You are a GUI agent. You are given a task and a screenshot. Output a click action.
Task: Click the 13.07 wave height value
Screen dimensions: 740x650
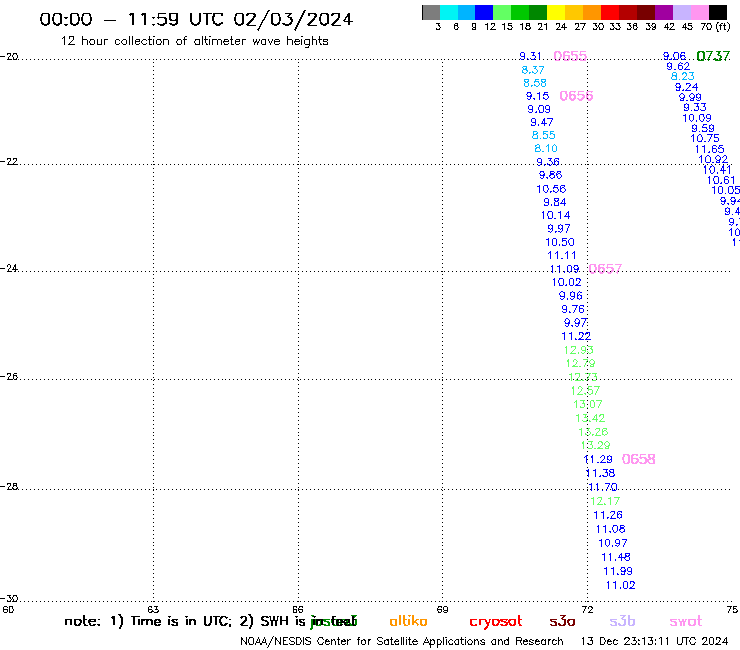[588, 405]
